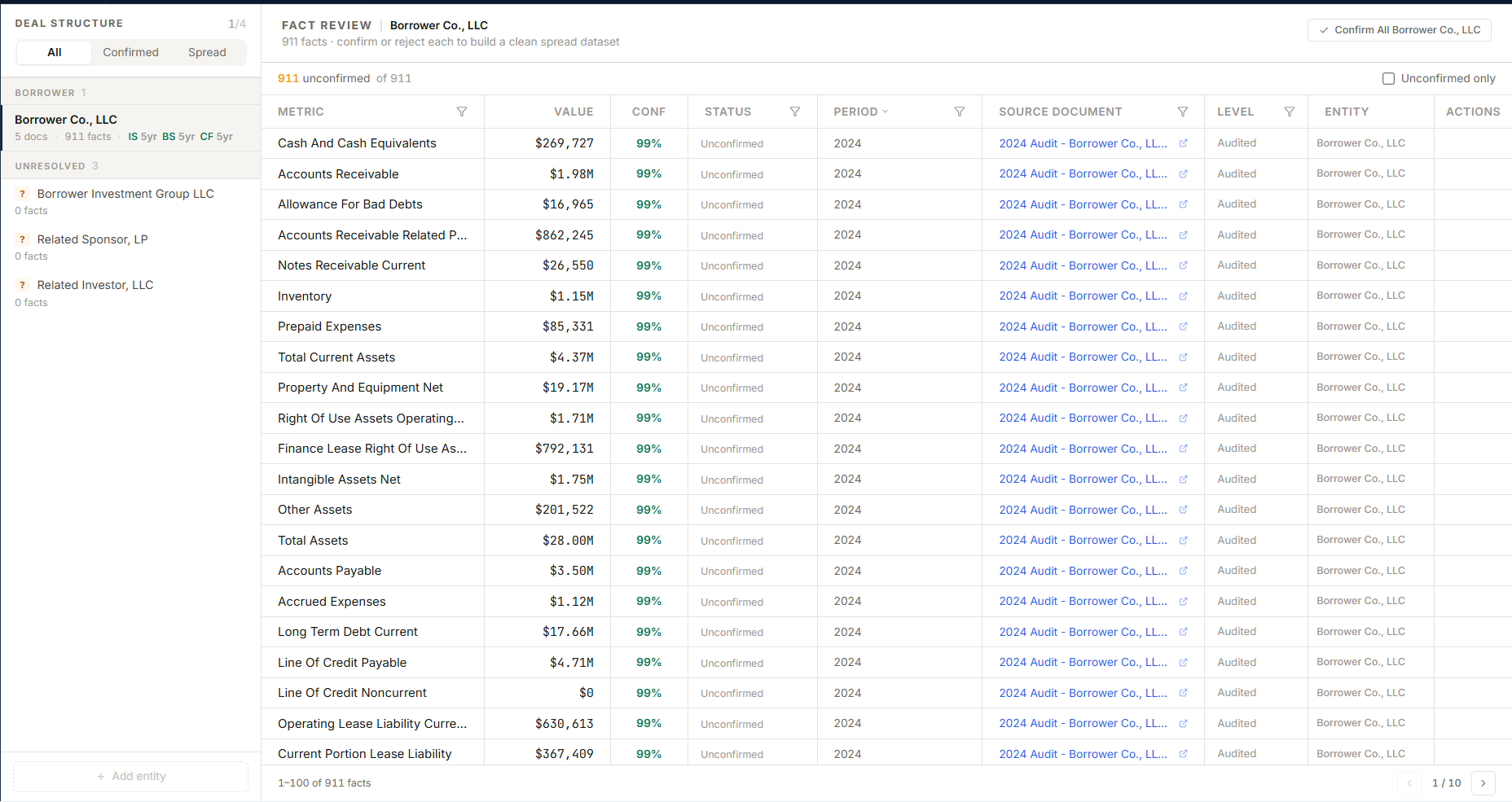Image resolution: width=1512 pixels, height=802 pixels.
Task: Expand Period column sort chevron
Action: pos(886,112)
